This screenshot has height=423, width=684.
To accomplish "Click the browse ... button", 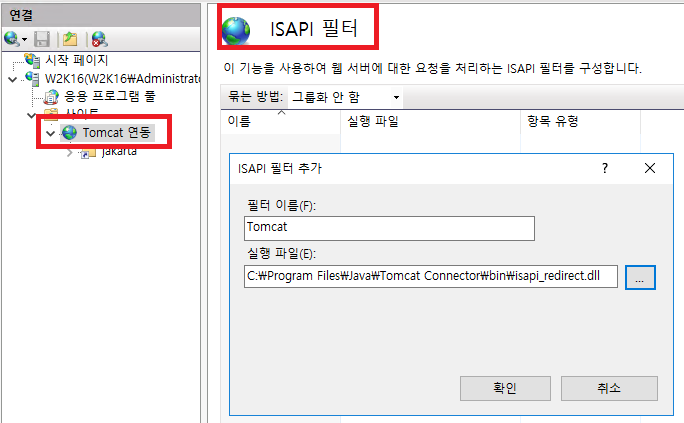I will click(640, 277).
